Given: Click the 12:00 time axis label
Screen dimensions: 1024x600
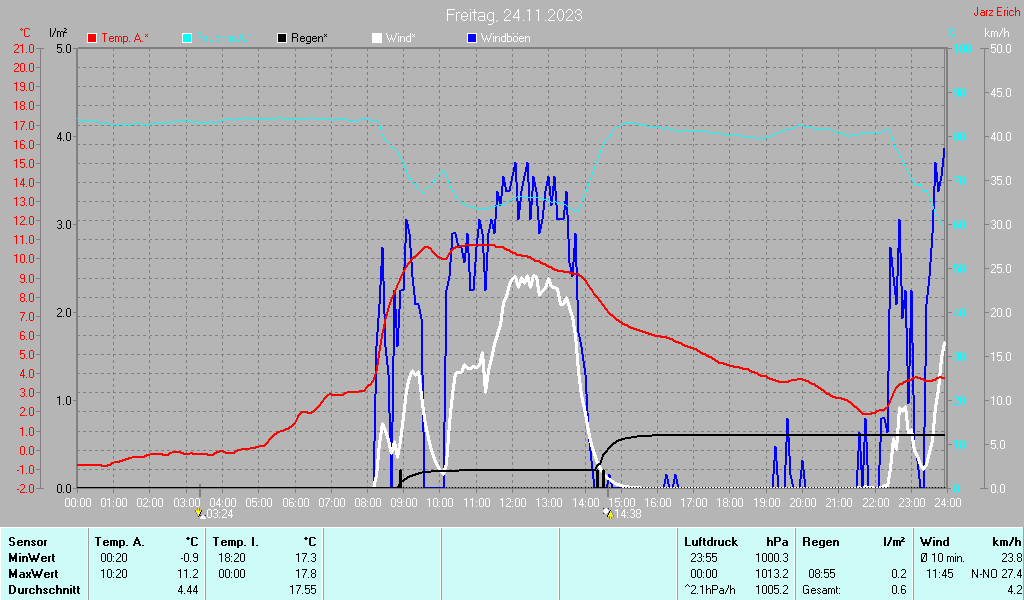Looking at the screenshot, I should click(513, 502).
